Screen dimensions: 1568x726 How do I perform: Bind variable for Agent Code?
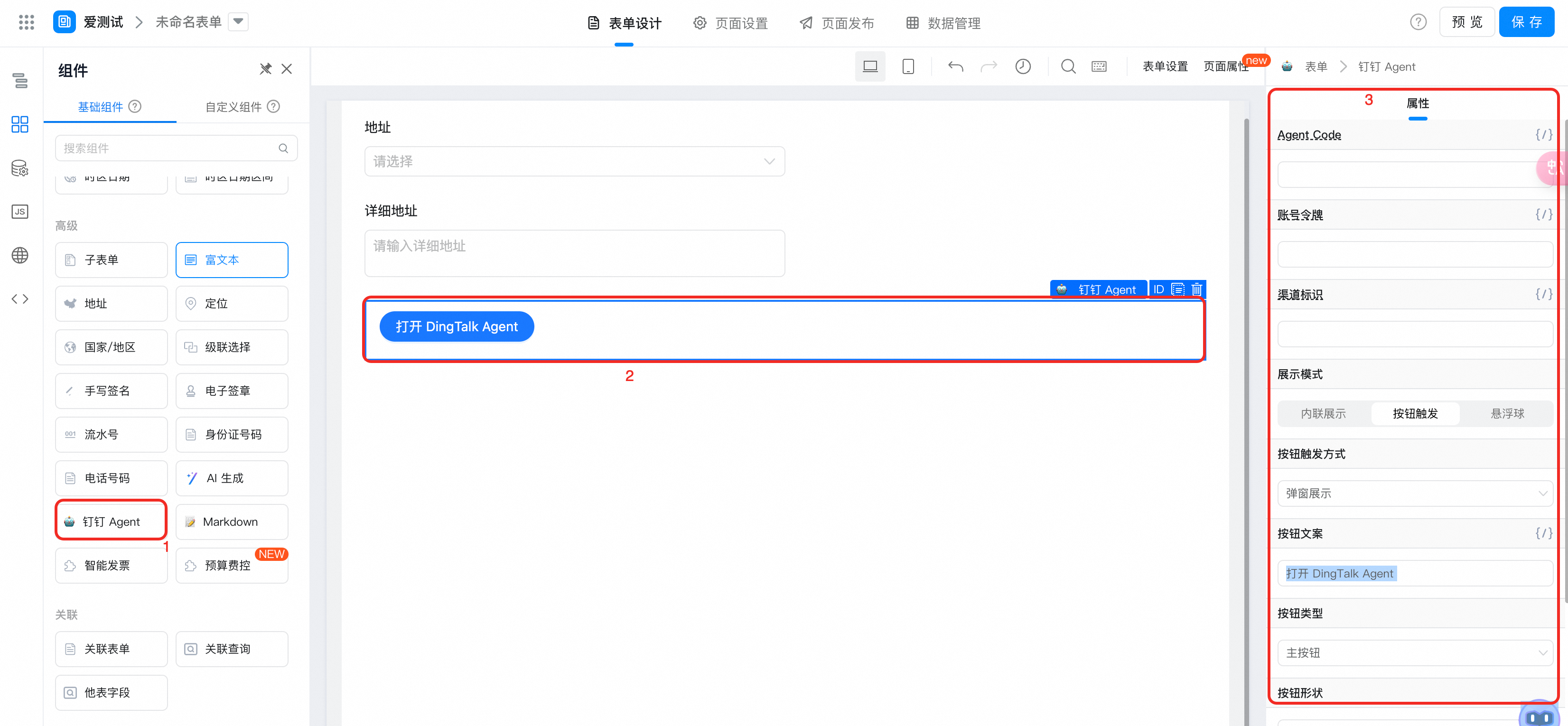coord(1544,134)
